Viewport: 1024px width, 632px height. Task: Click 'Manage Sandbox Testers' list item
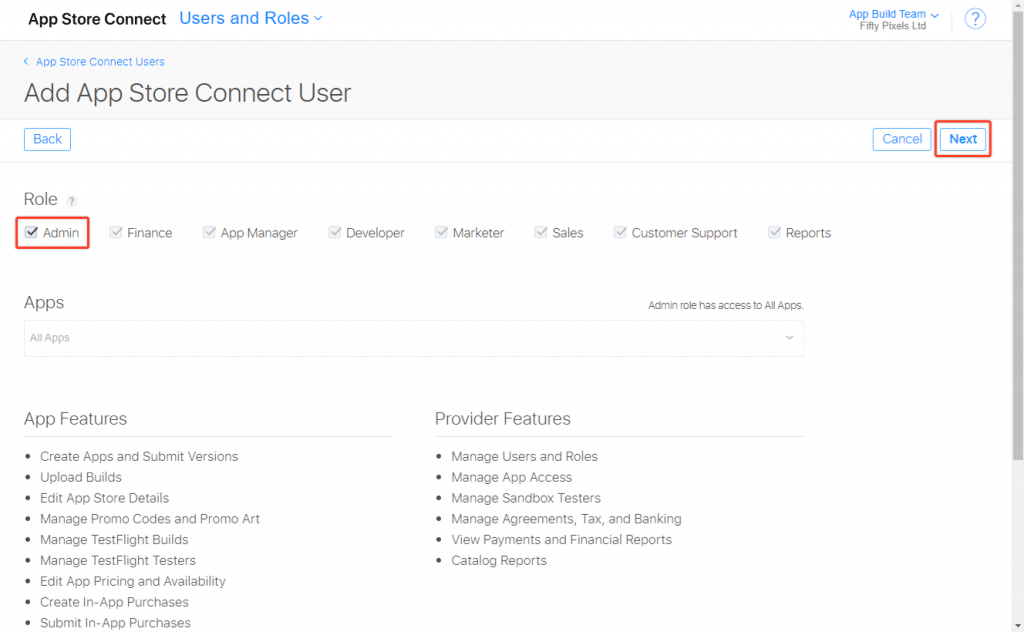(x=526, y=498)
